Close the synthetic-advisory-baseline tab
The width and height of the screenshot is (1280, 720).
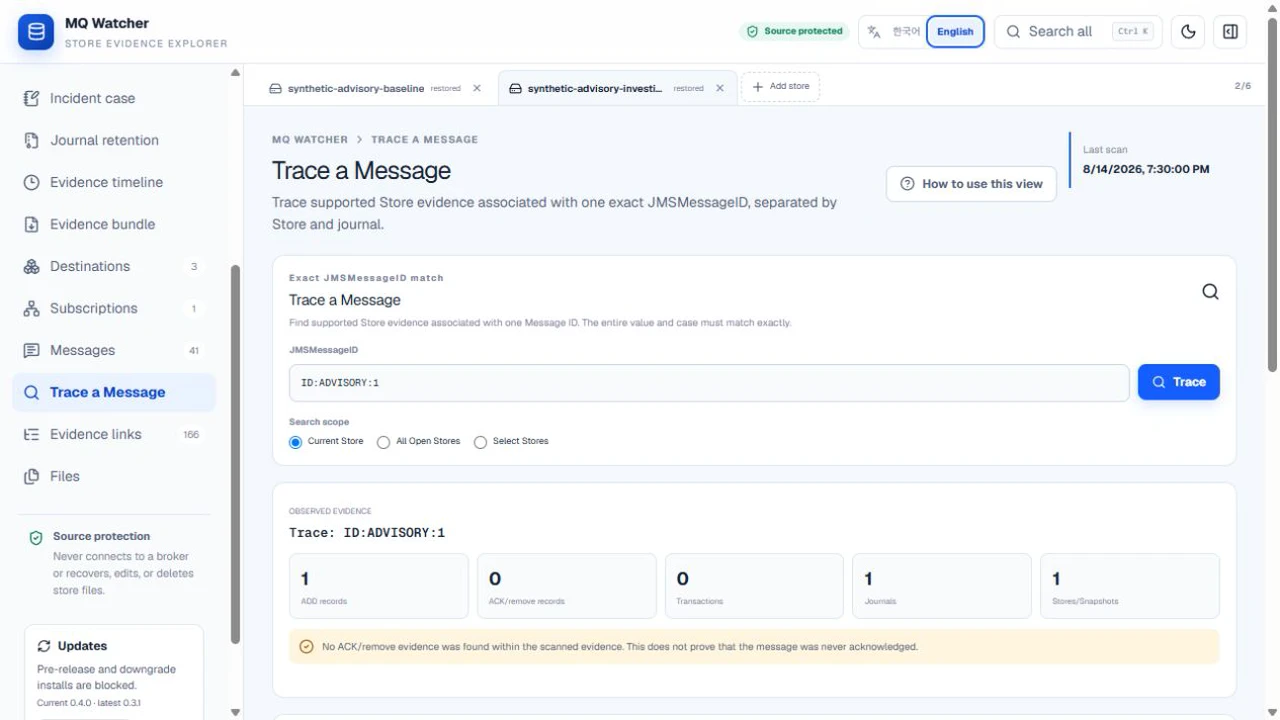[477, 88]
